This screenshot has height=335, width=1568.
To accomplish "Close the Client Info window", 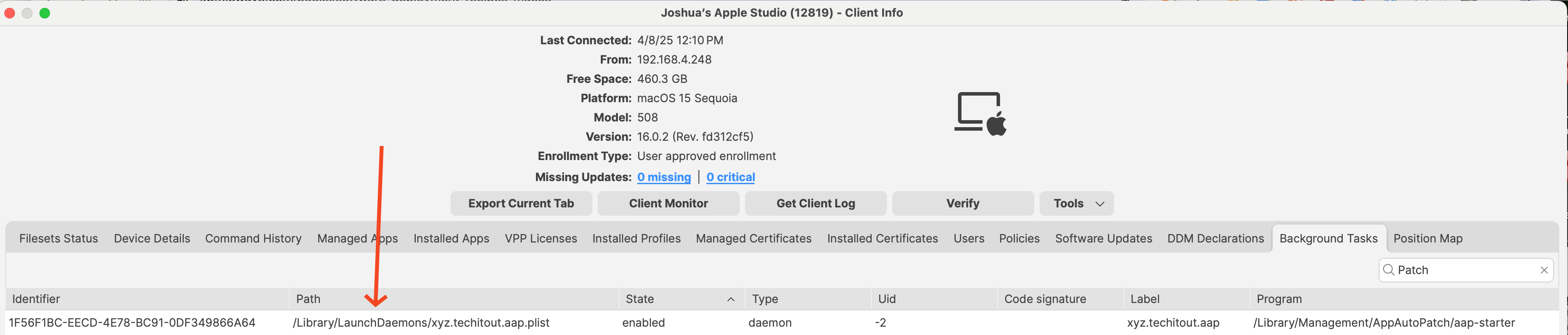I will coord(10,13).
